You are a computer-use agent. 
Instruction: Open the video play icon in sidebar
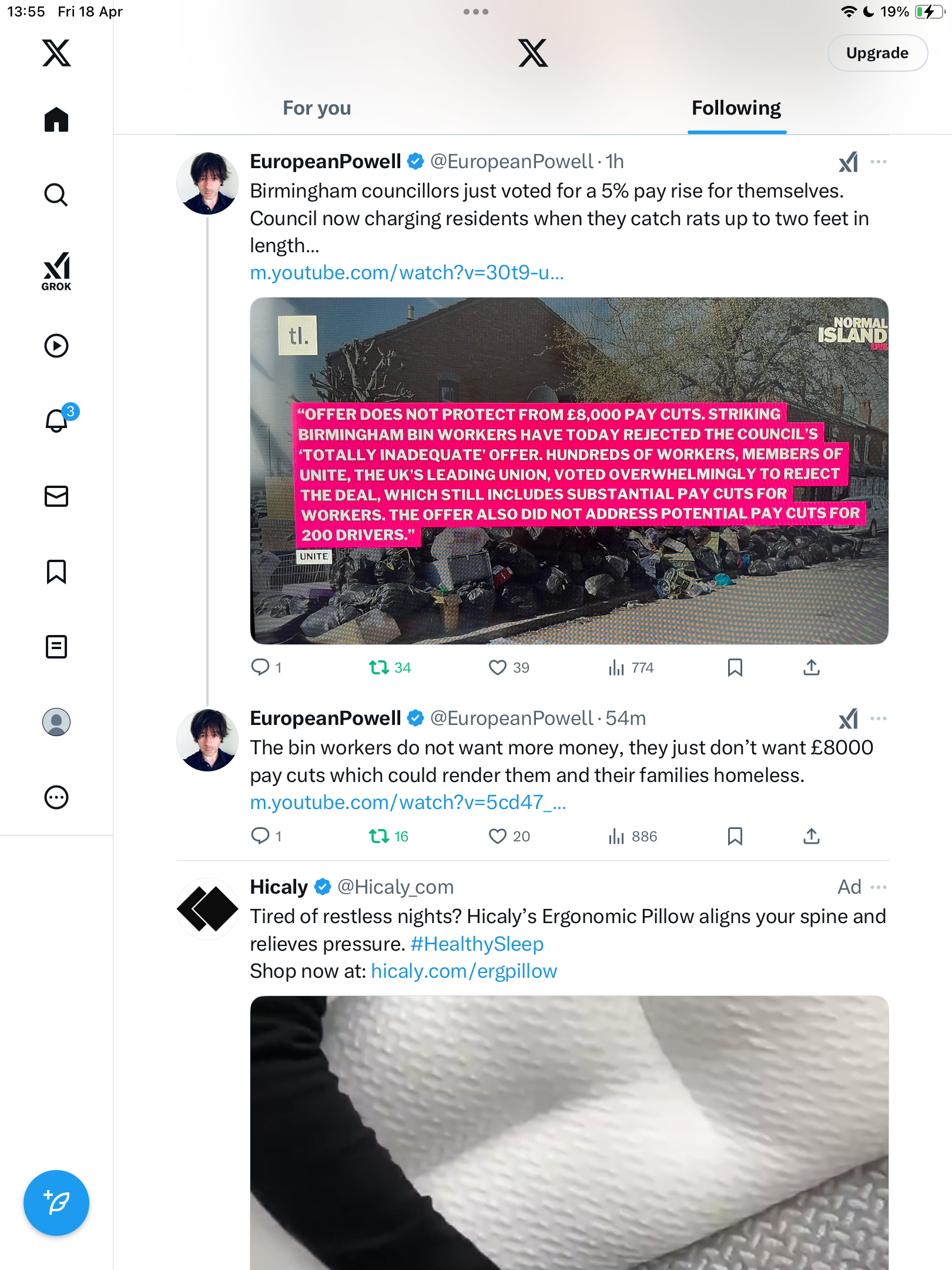coord(56,346)
